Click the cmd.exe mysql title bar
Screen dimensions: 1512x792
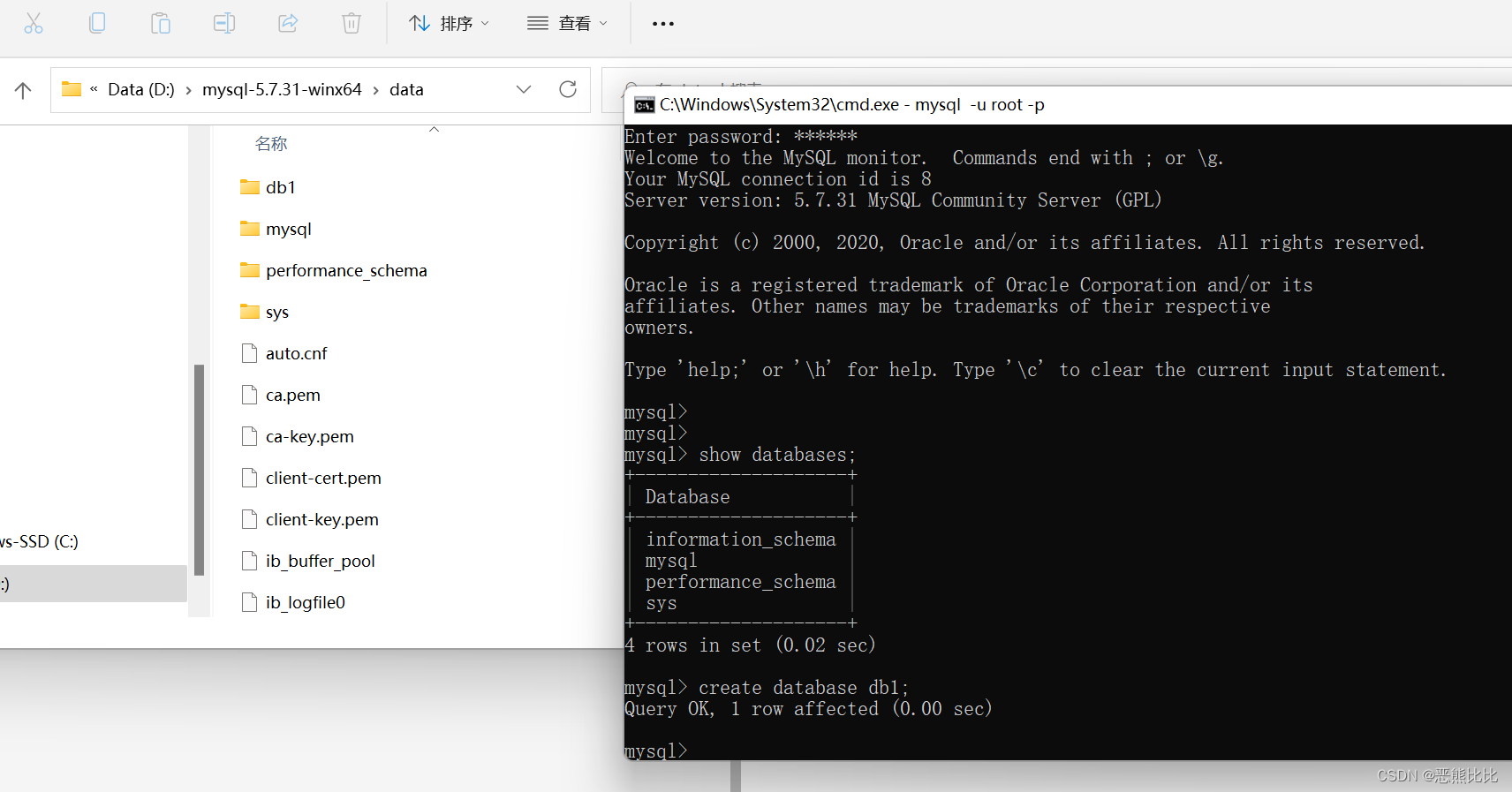click(x=1068, y=105)
